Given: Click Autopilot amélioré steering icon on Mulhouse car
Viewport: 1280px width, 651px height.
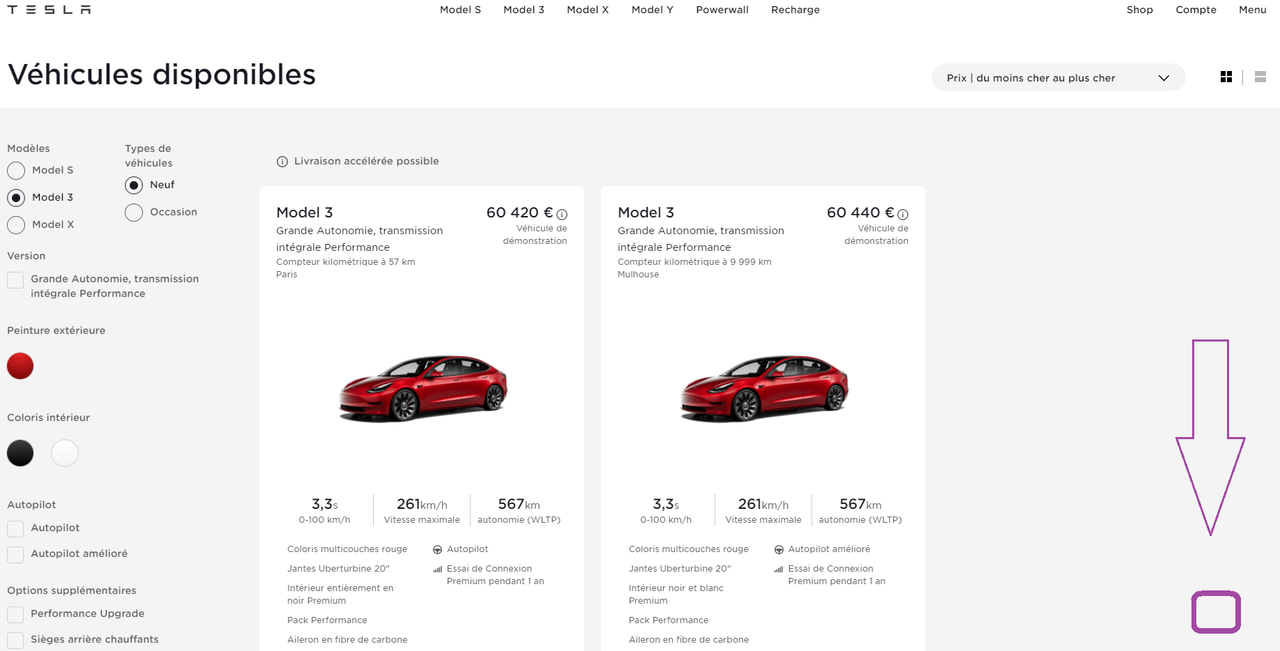Looking at the screenshot, I should pyautogui.click(x=779, y=550).
